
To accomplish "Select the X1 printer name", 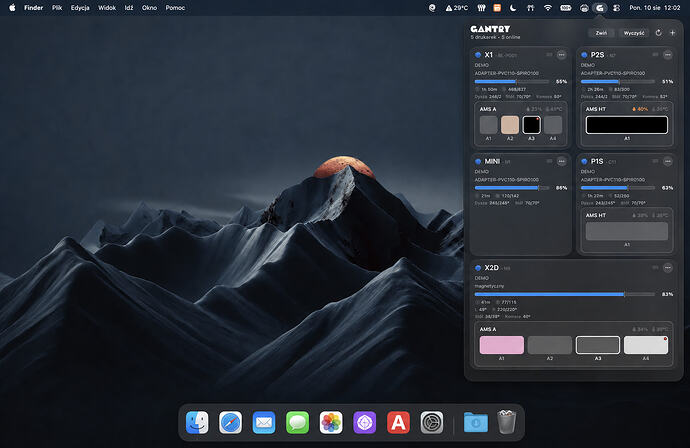I will pyautogui.click(x=488, y=55).
